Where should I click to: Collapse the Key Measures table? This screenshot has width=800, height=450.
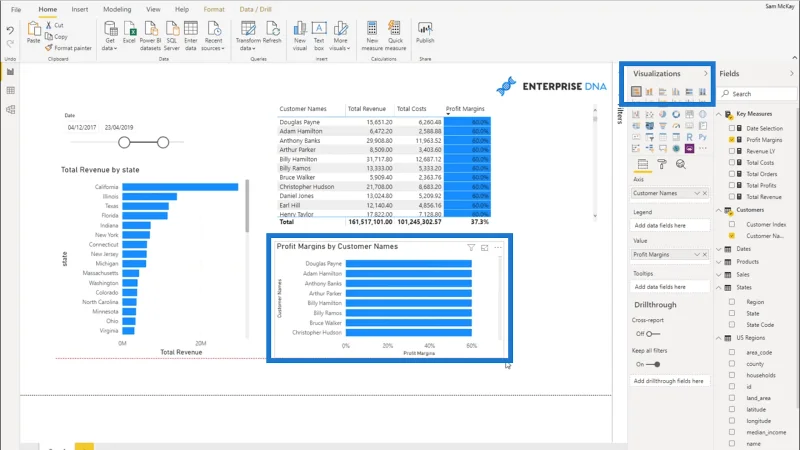[718, 114]
